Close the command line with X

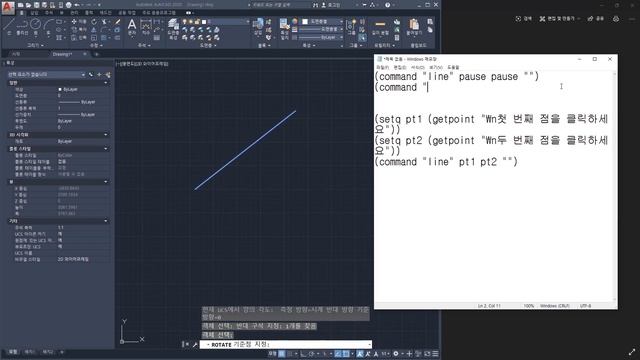click(187, 344)
